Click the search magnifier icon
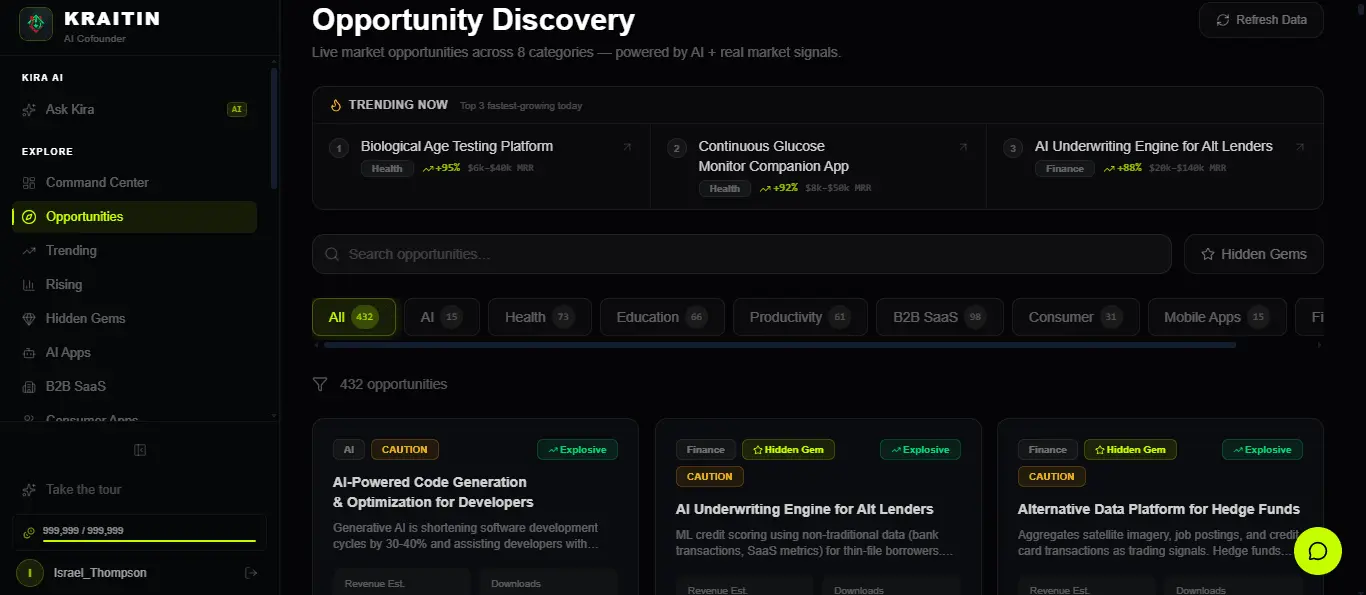Viewport: 1366px width, 595px height. coord(333,255)
